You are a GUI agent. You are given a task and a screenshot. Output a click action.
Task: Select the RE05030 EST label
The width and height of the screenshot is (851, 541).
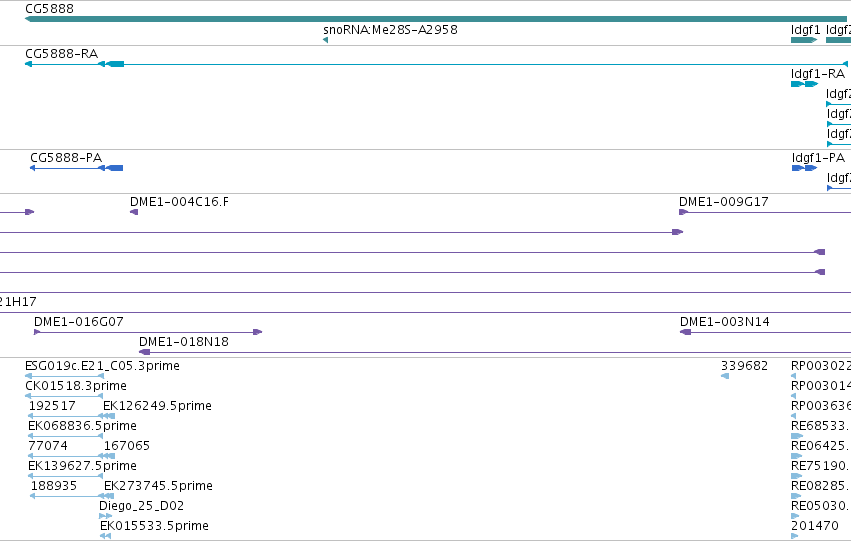(x=821, y=506)
